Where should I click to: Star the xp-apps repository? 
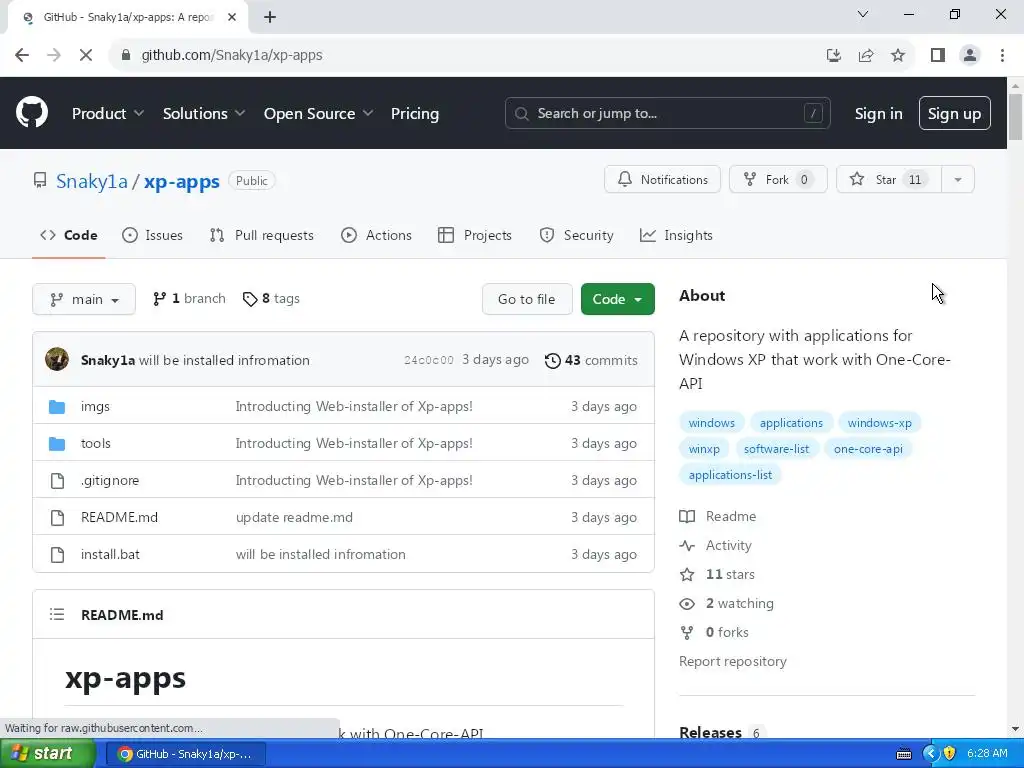click(889, 180)
